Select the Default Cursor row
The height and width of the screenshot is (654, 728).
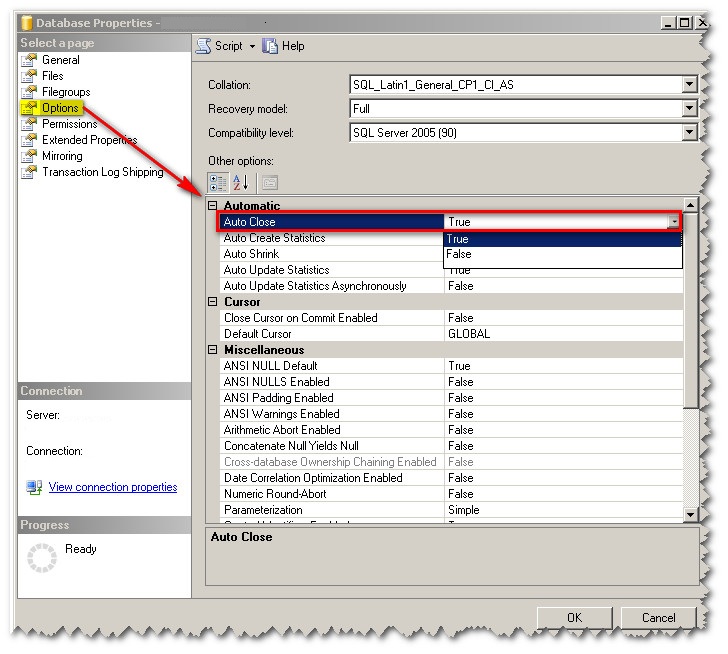tap(451, 334)
